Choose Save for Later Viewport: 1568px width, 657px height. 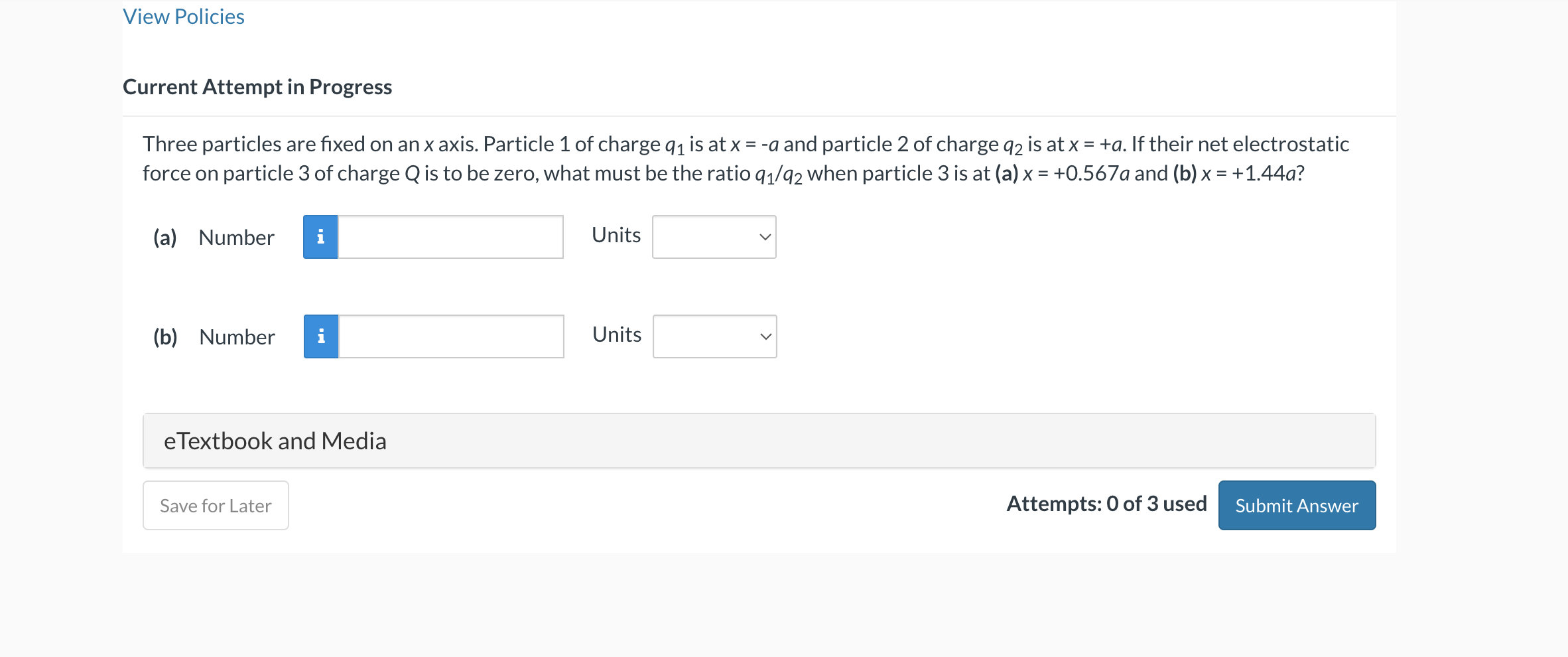(x=215, y=505)
